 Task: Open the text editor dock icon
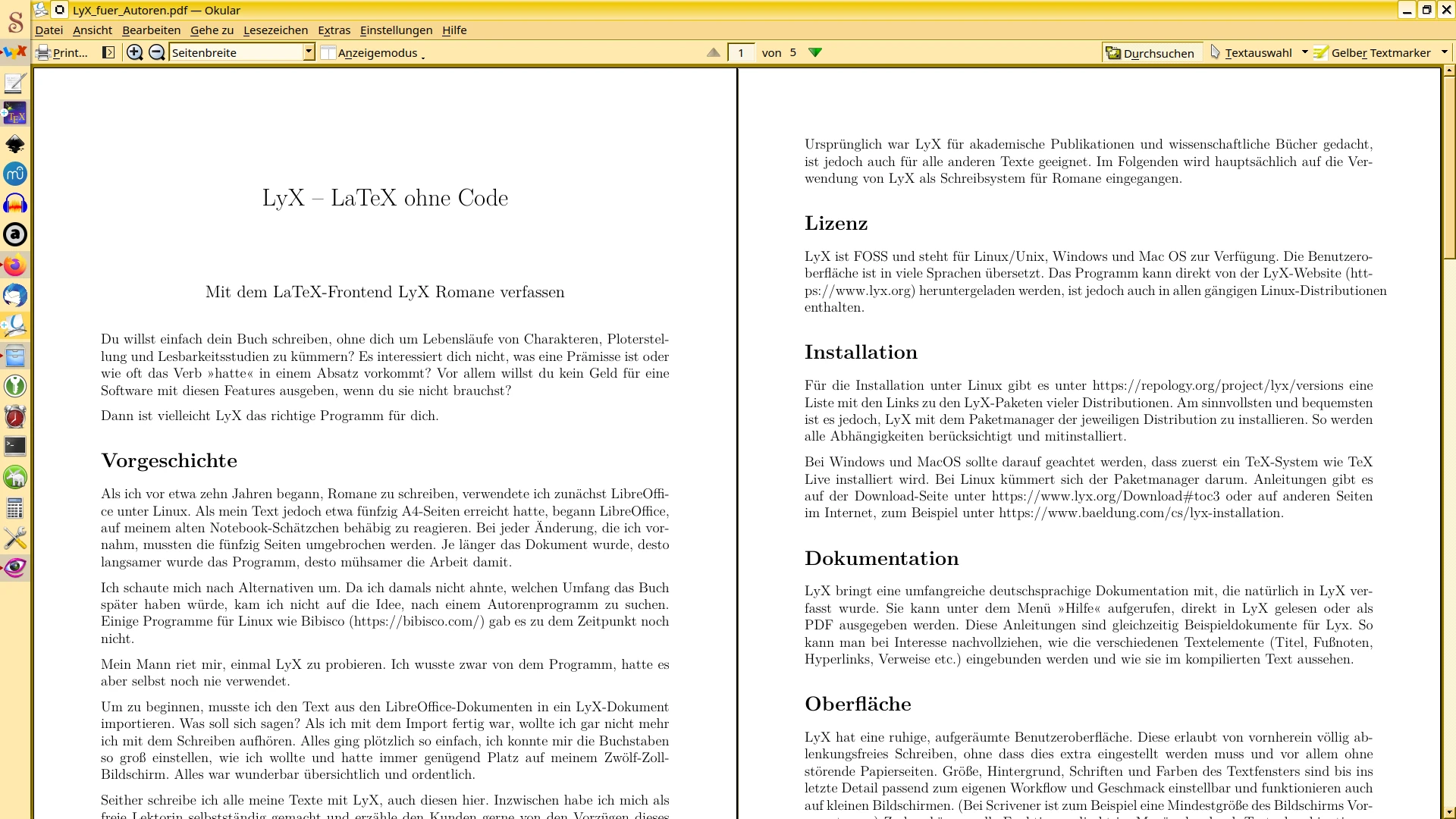15,83
